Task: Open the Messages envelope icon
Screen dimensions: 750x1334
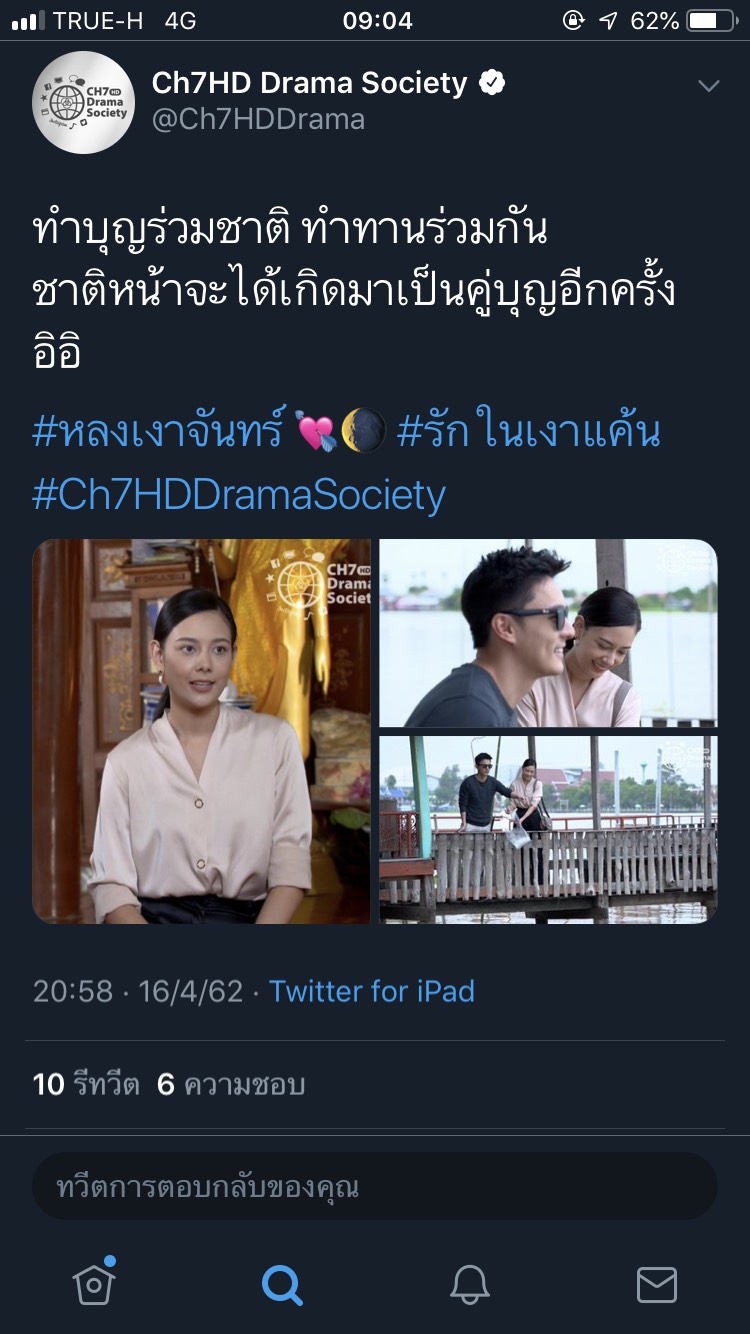Action: [657, 1284]
